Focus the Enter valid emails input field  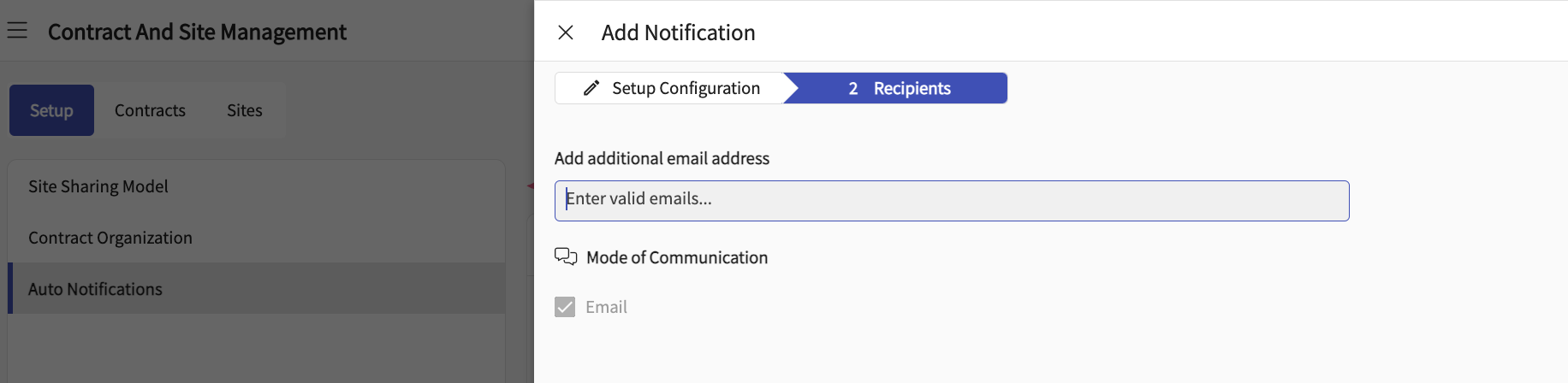[x=952, y=201]
